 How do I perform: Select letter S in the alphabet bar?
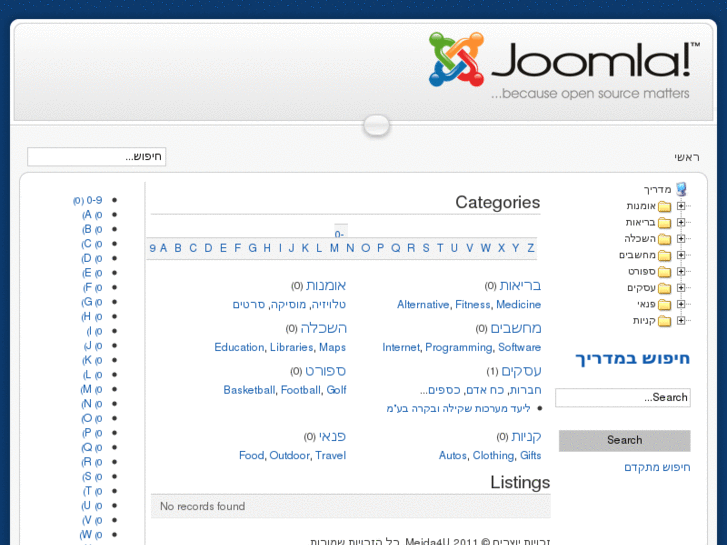[x=426, y=248]
